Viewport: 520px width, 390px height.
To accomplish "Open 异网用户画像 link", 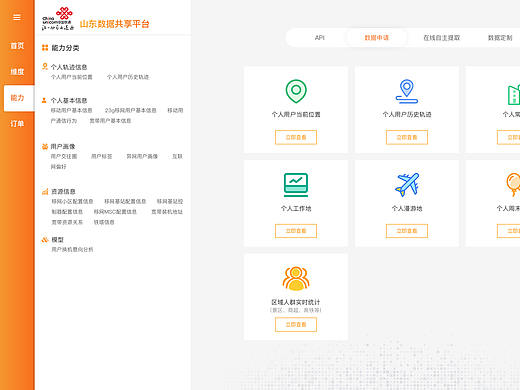I will 142,156.
